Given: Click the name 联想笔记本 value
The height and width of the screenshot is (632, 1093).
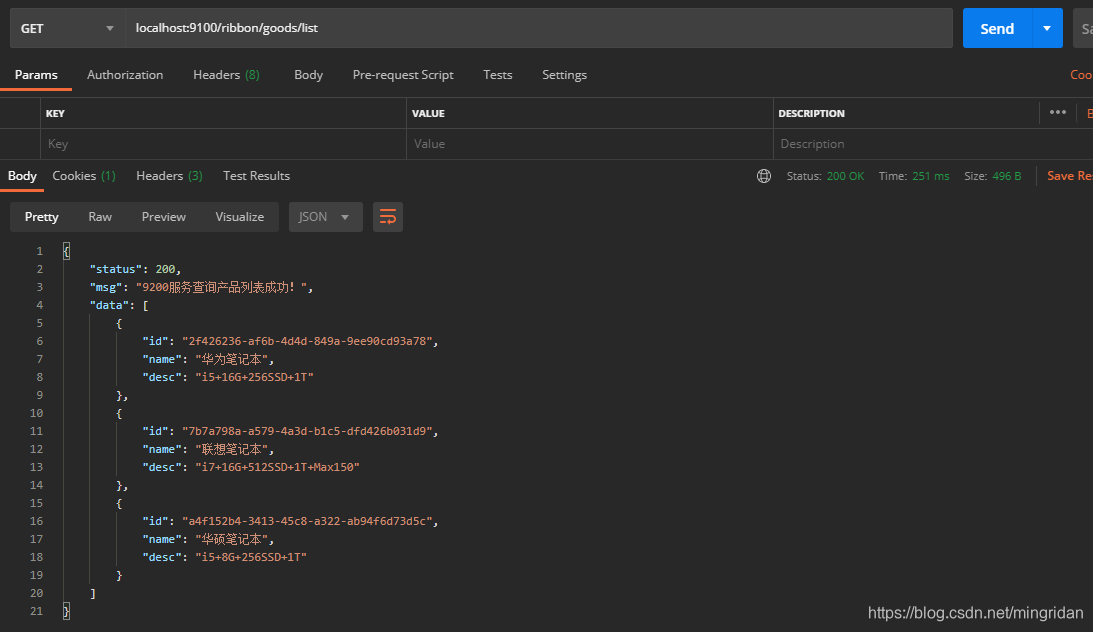Looking at the screenshot, I should pos(231,449).
